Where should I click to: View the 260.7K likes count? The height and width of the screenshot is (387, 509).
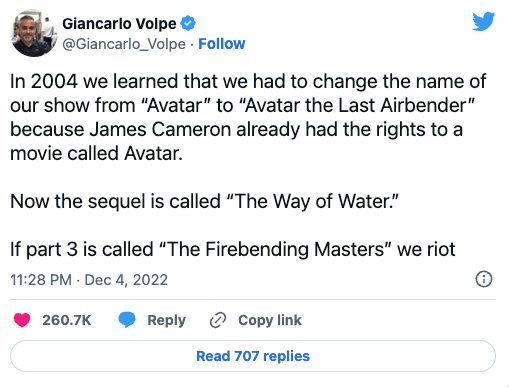click(67, 320)
